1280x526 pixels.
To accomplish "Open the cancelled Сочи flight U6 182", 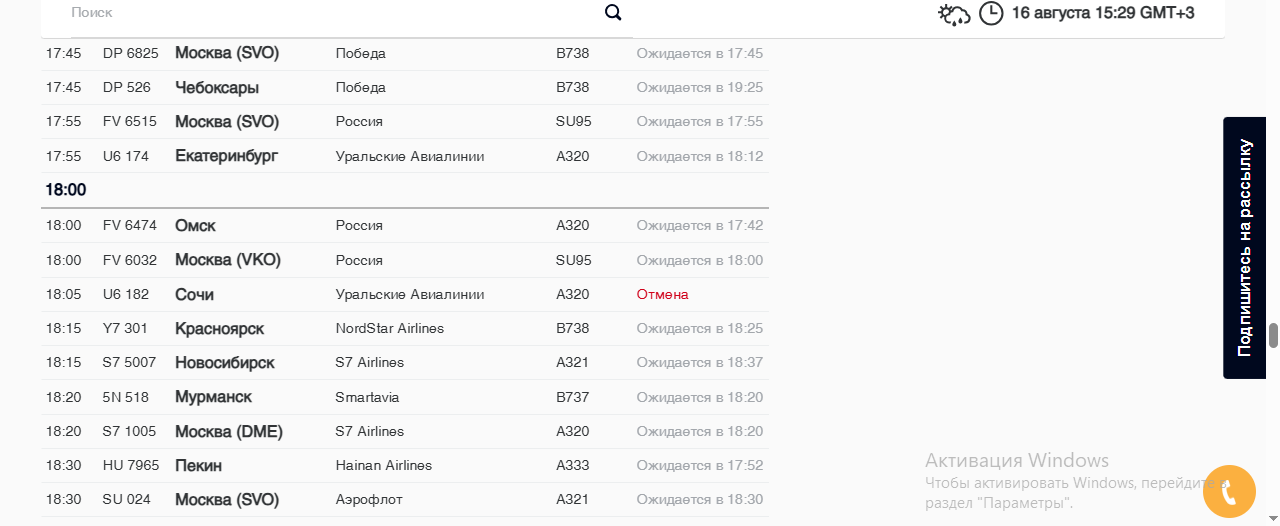I will coord(405,295).
